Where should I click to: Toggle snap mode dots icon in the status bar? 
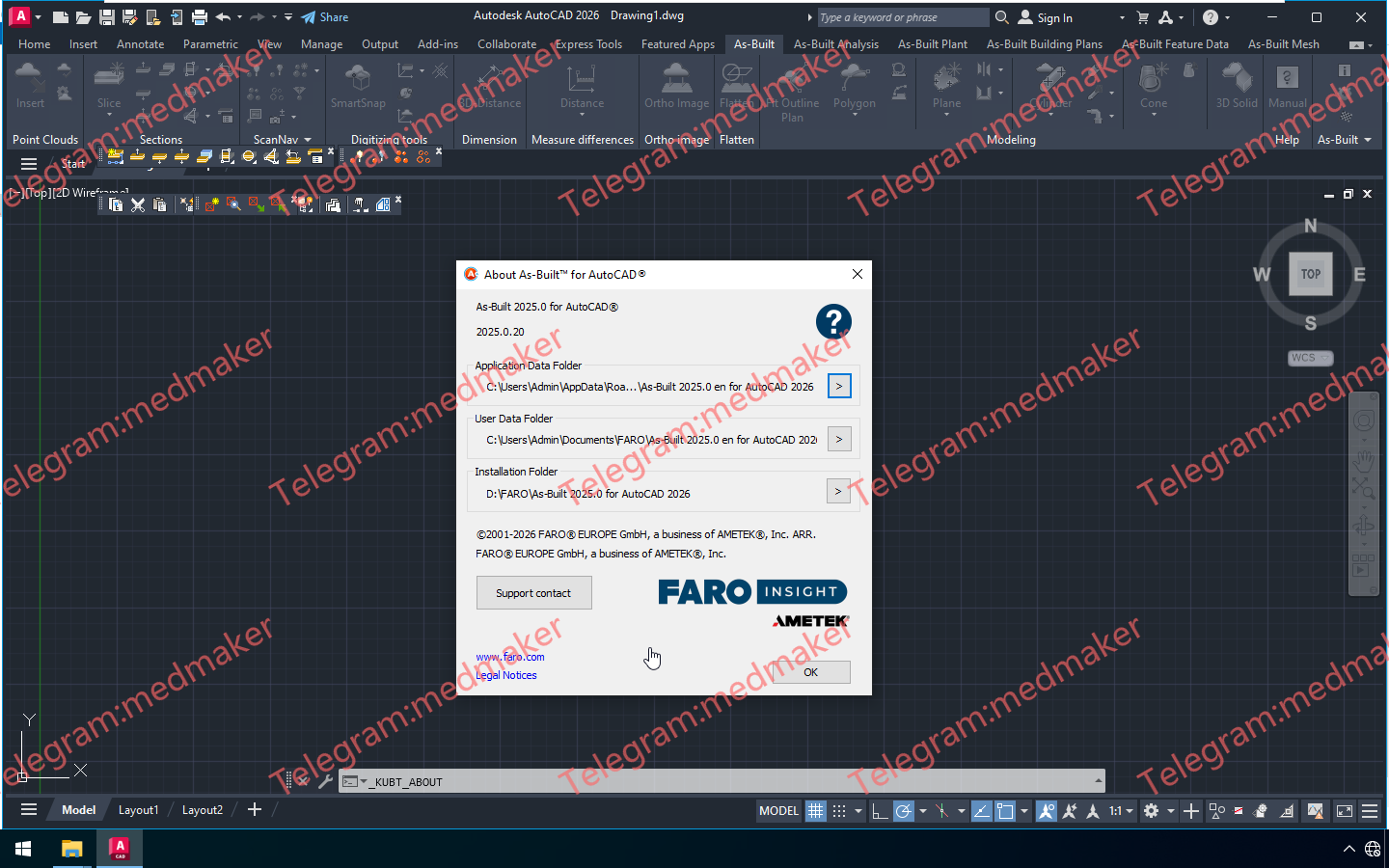click(839, 811)
